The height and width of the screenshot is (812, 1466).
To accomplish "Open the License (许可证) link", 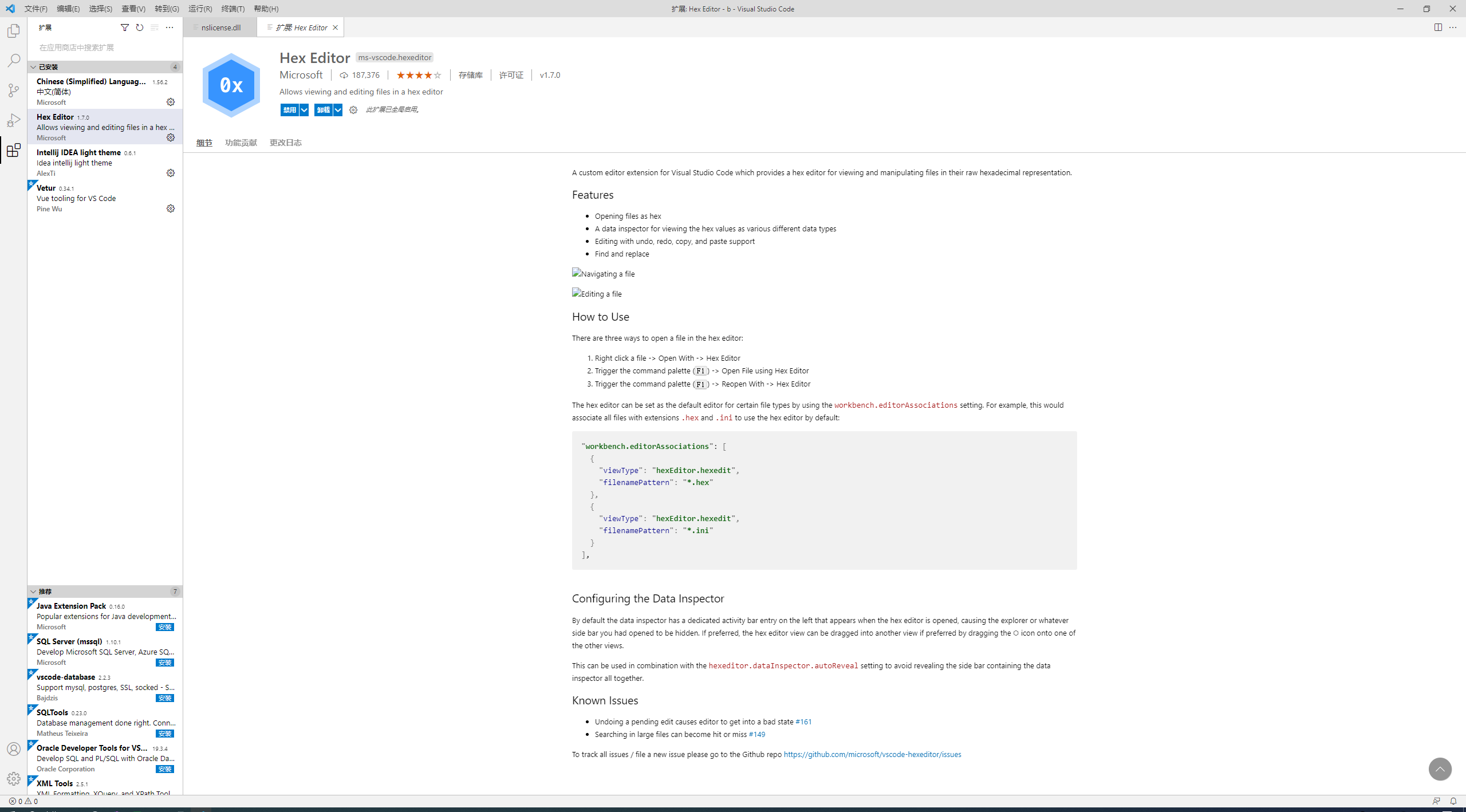I will tap(511, 75).
